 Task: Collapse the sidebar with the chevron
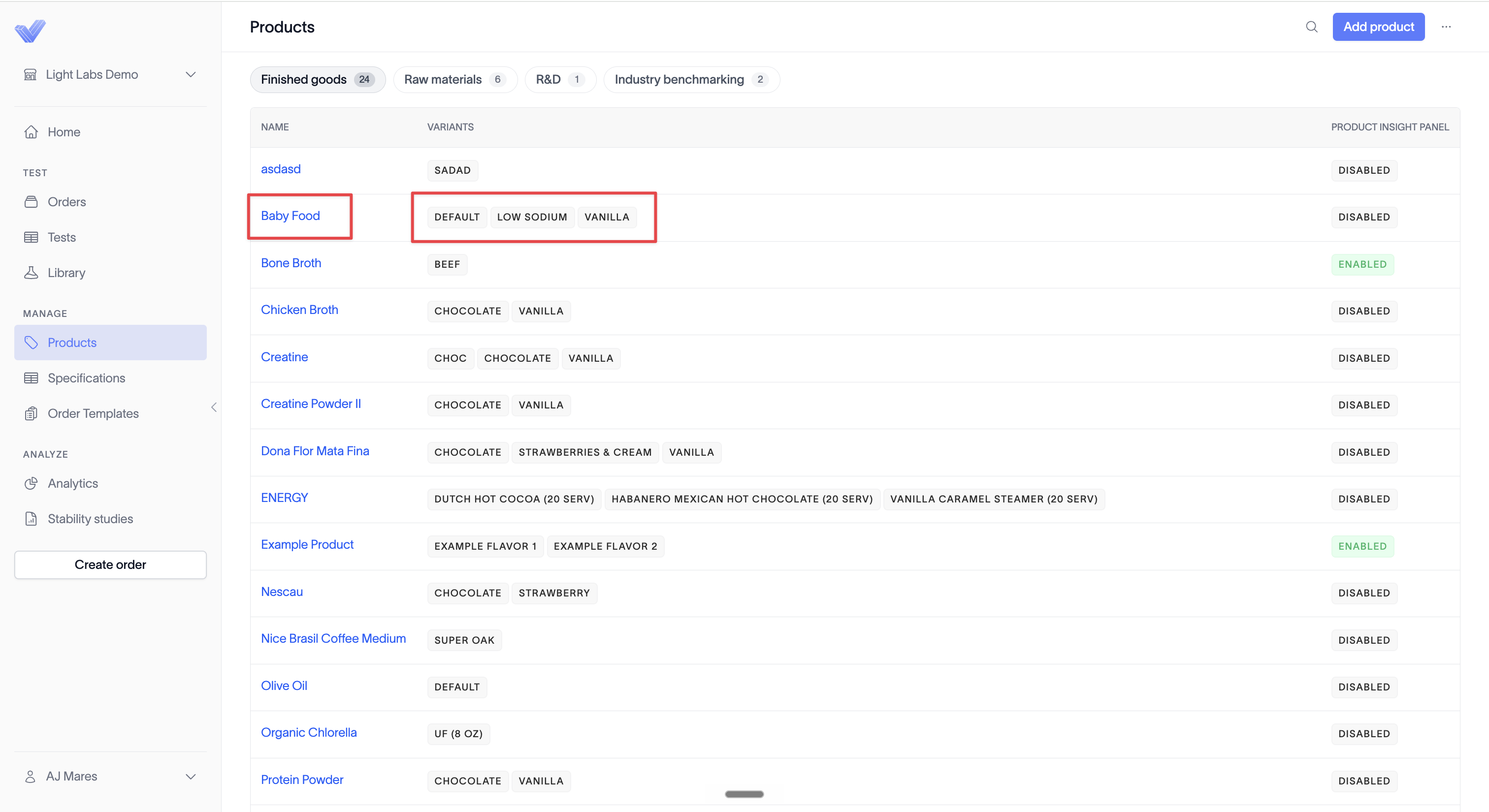pos(214,407)
